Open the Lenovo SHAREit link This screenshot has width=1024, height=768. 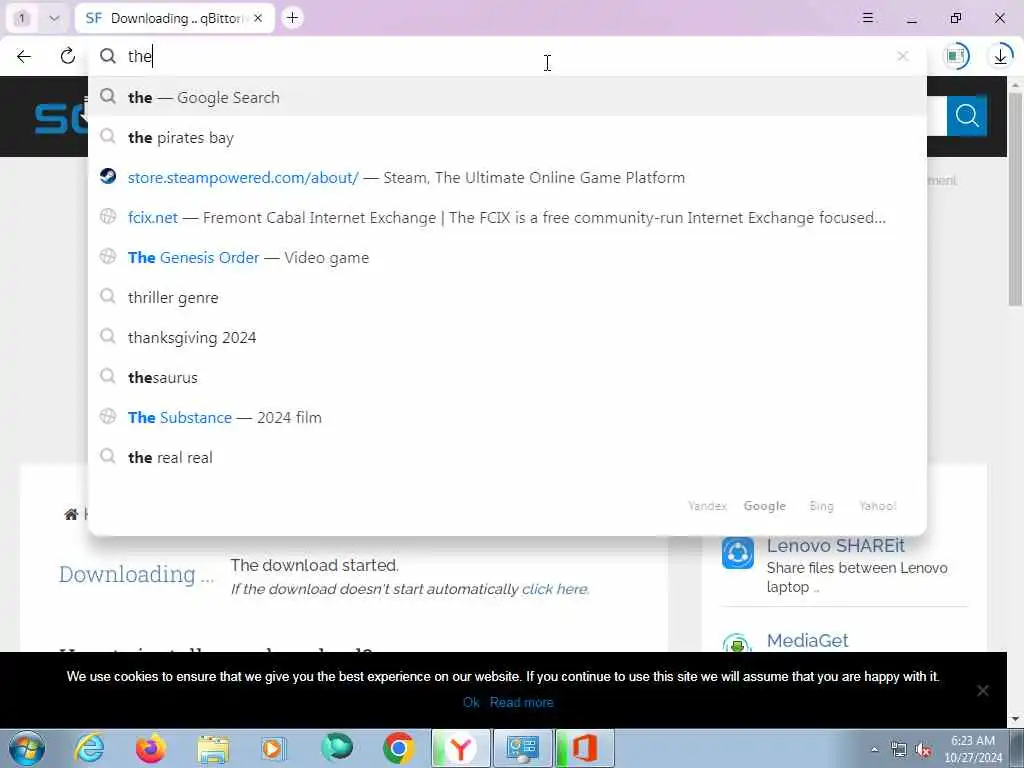tap(835, 545)
